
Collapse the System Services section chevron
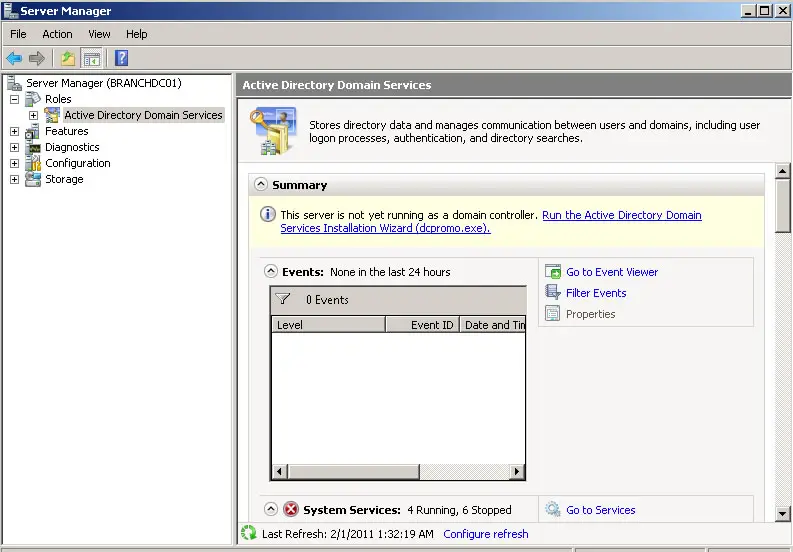270,510
